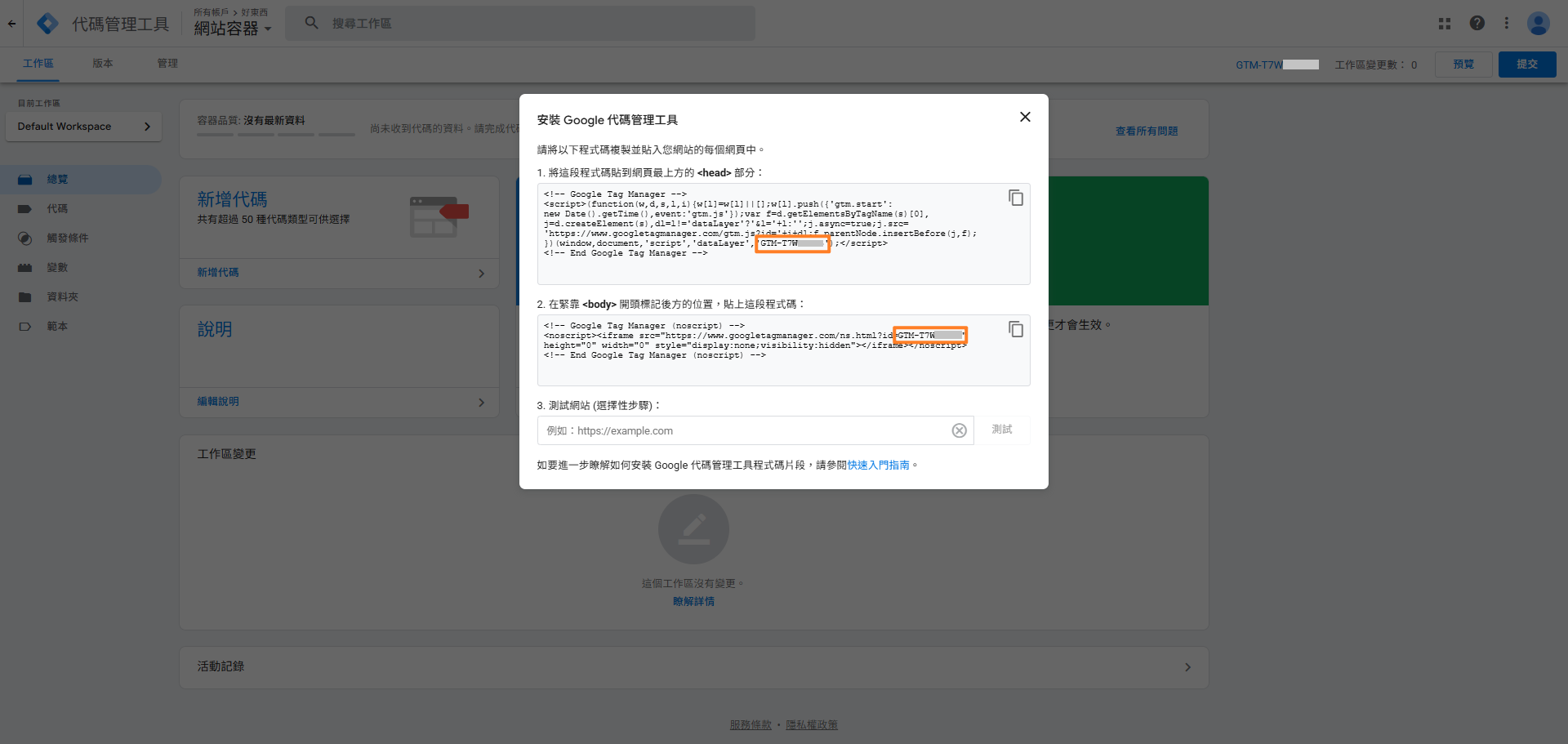
Task: Click the 活動記錄 heading
Action: 220,666
